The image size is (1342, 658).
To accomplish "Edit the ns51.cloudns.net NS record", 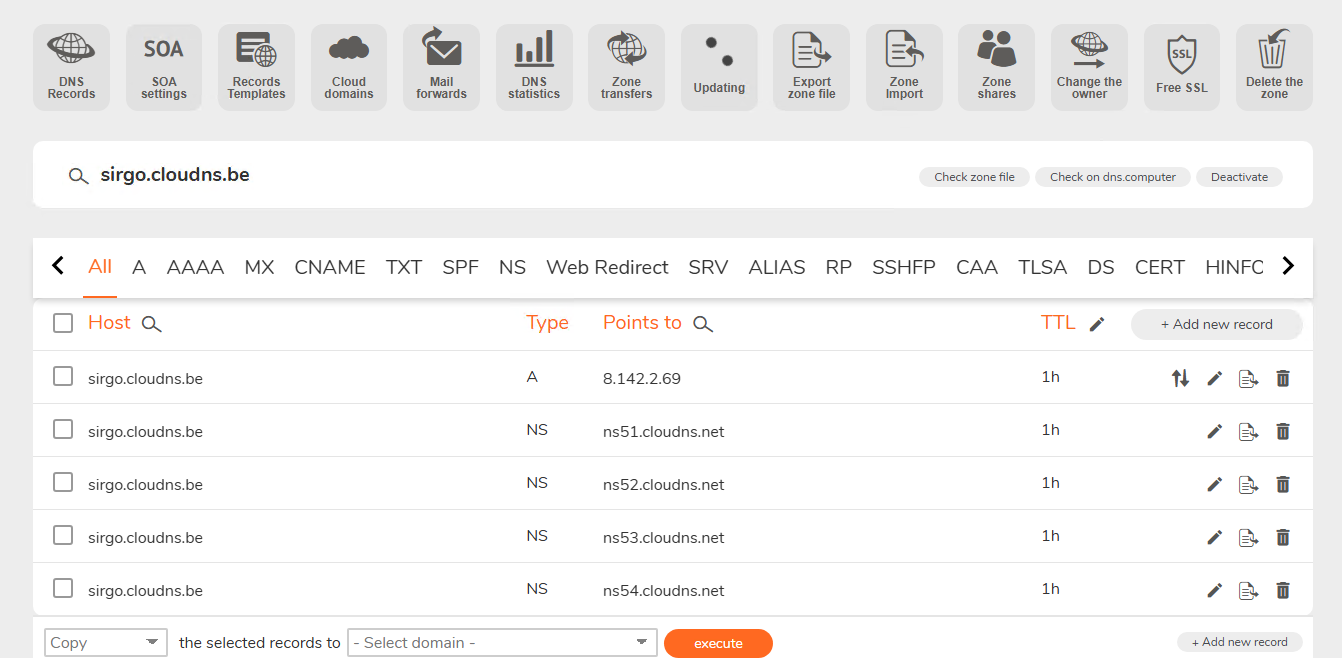I will 1215,431.
